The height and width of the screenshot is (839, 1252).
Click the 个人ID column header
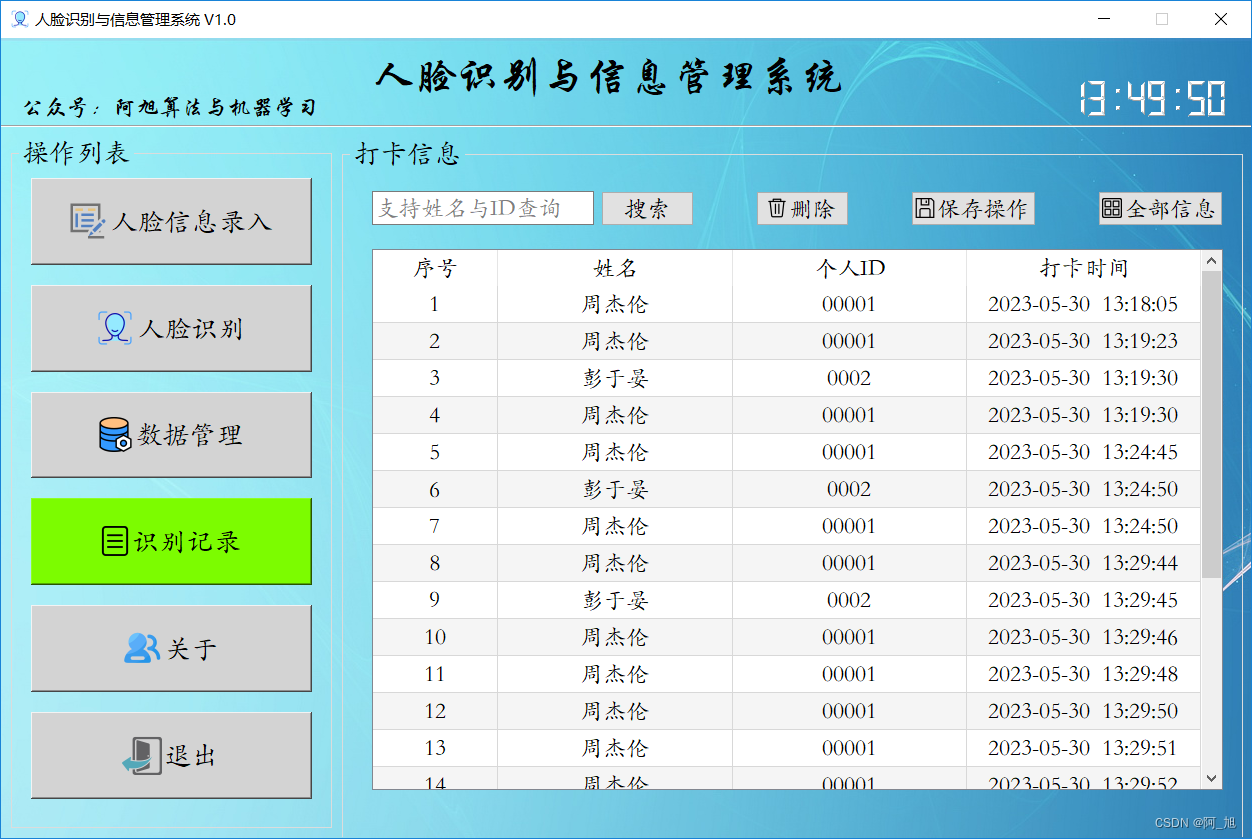click(850, 268)
